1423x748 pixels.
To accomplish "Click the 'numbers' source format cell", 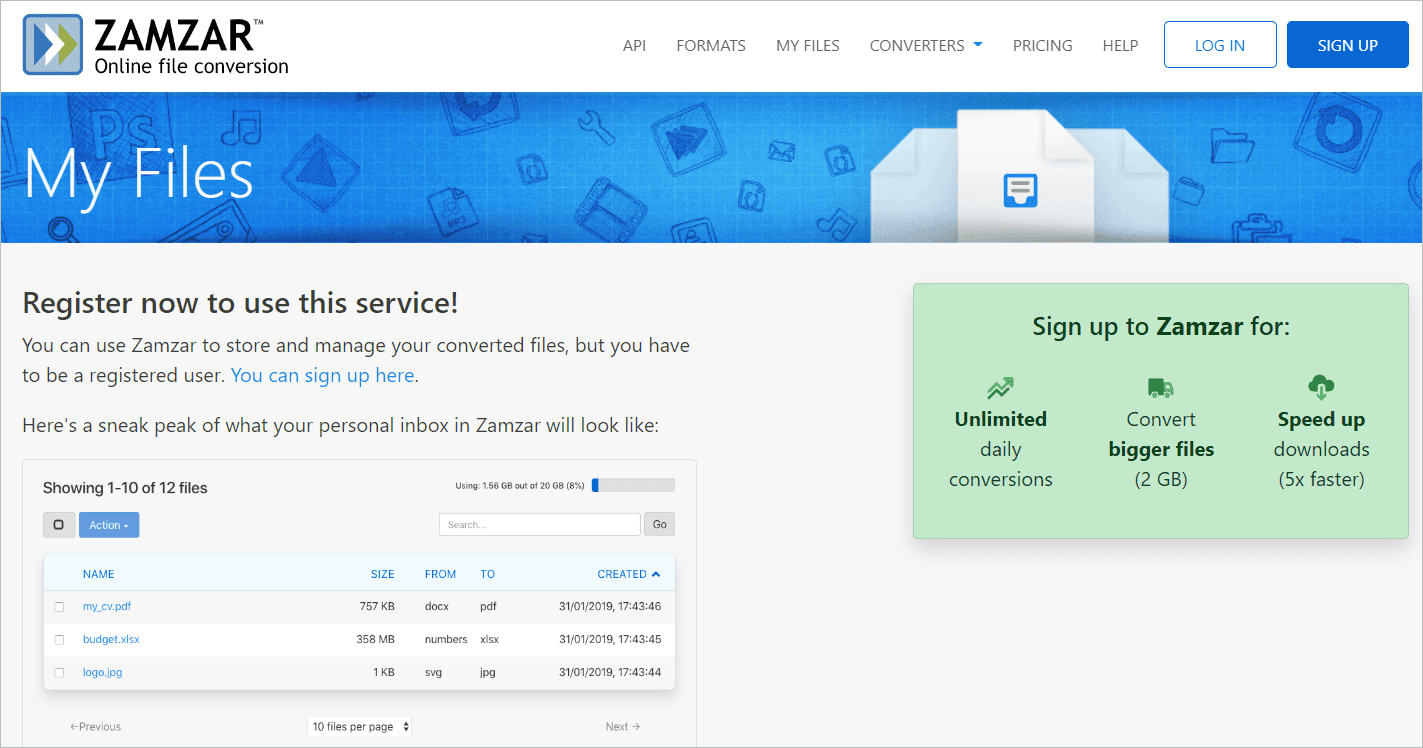I will coord(446,639).
